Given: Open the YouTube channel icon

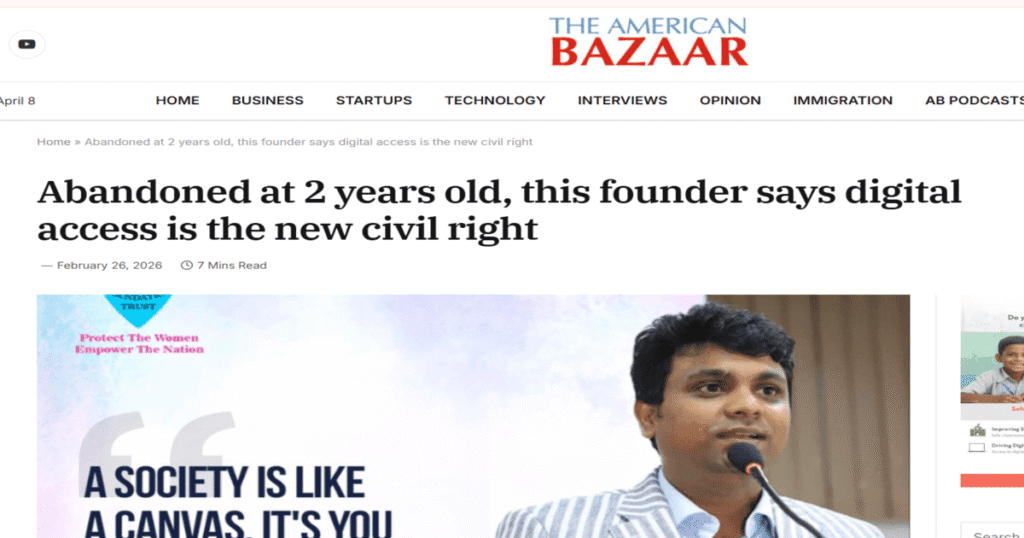Looking at the screenshot, I should tap(27, 44).
